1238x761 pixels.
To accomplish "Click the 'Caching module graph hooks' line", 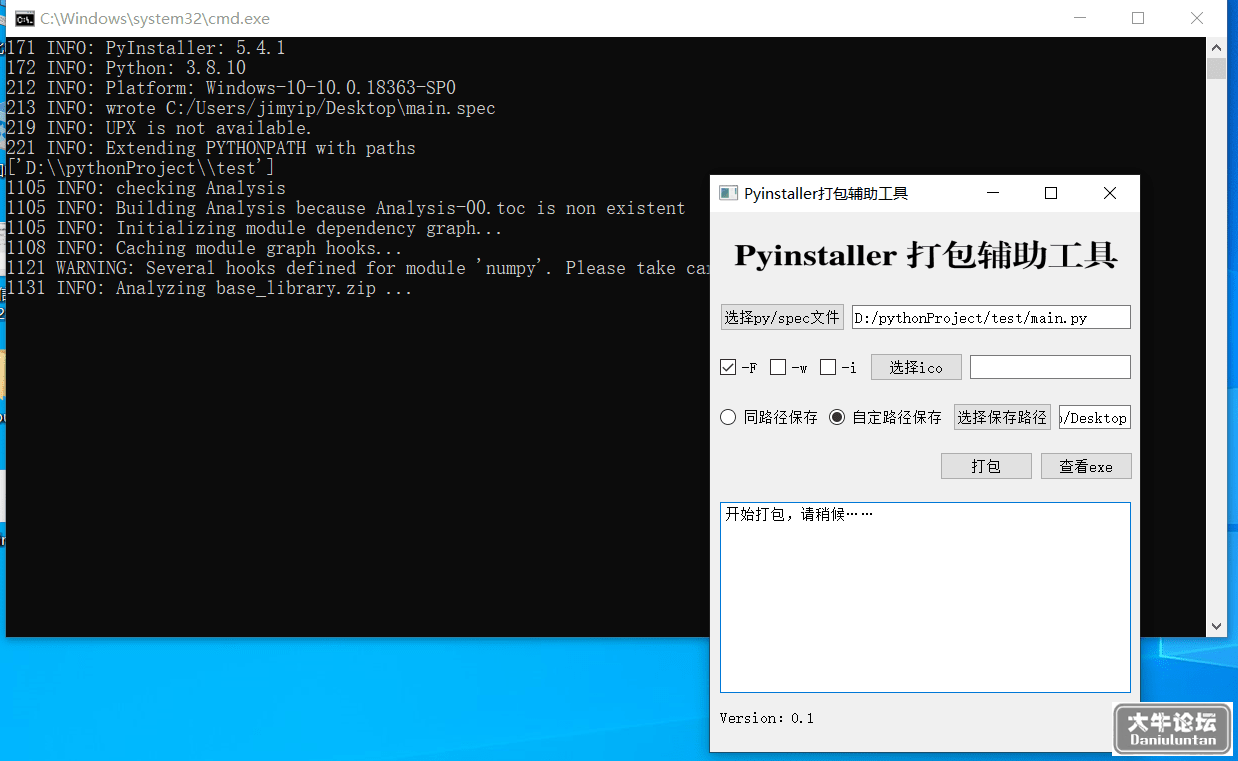I will [204, 248].
